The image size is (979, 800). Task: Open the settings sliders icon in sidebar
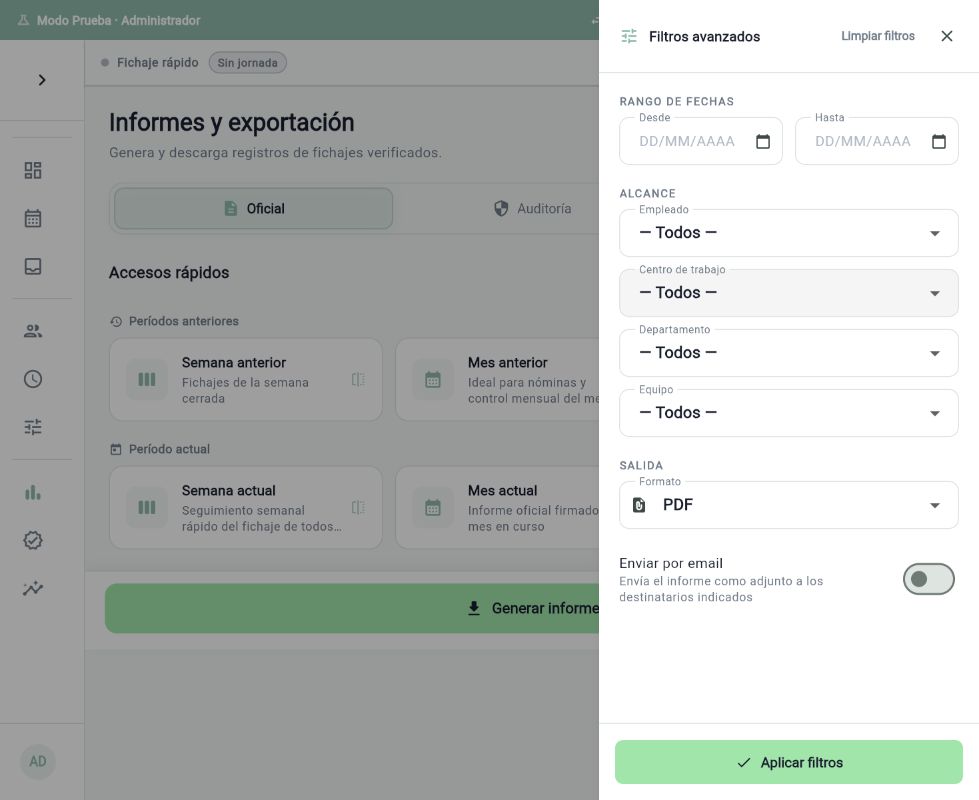point(33,427)
